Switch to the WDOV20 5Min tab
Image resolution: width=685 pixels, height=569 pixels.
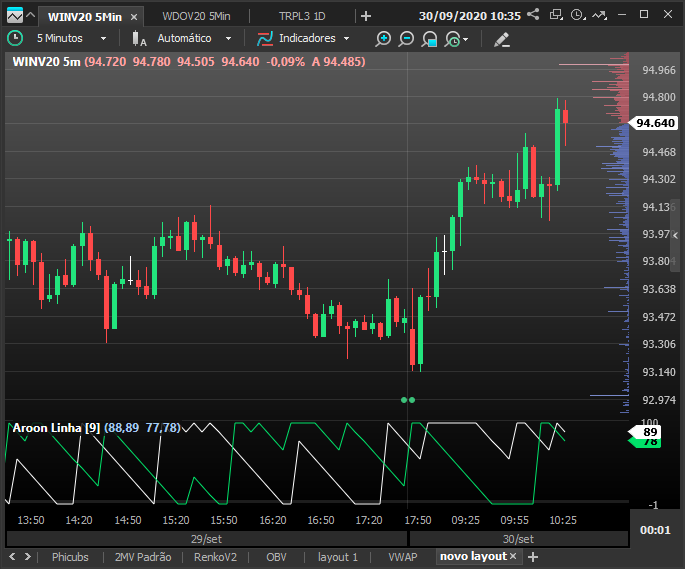click(196, 16)
